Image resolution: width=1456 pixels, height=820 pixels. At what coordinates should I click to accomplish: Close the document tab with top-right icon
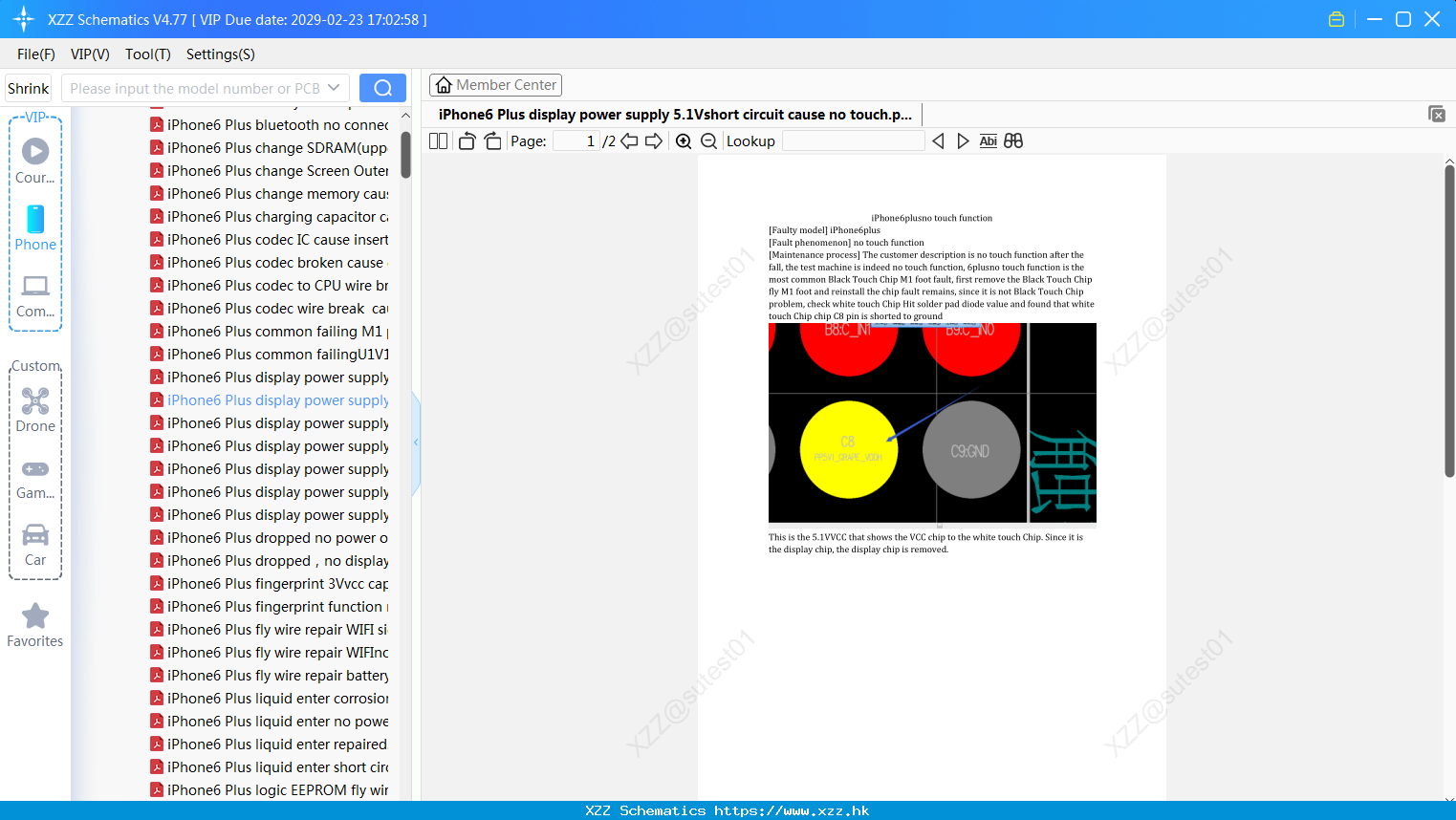(x=1437, y=114)
